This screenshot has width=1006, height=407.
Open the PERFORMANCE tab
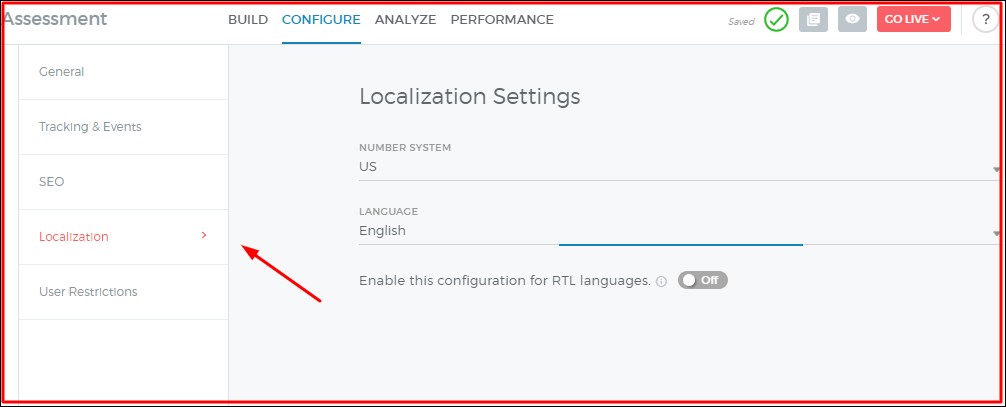click(x=502, y=20)
